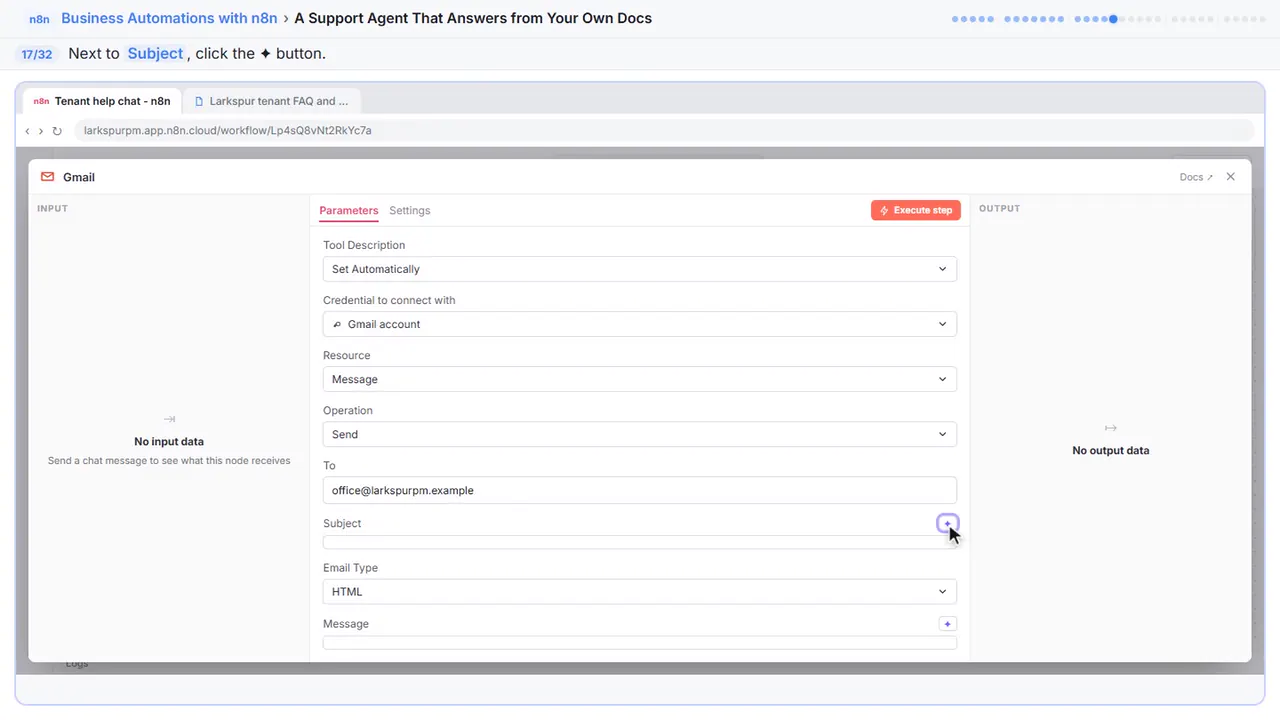This screenshot has height=720, width=1280.
Task: Open the Tool Description dropdown
Action: [x=640, y=269]
